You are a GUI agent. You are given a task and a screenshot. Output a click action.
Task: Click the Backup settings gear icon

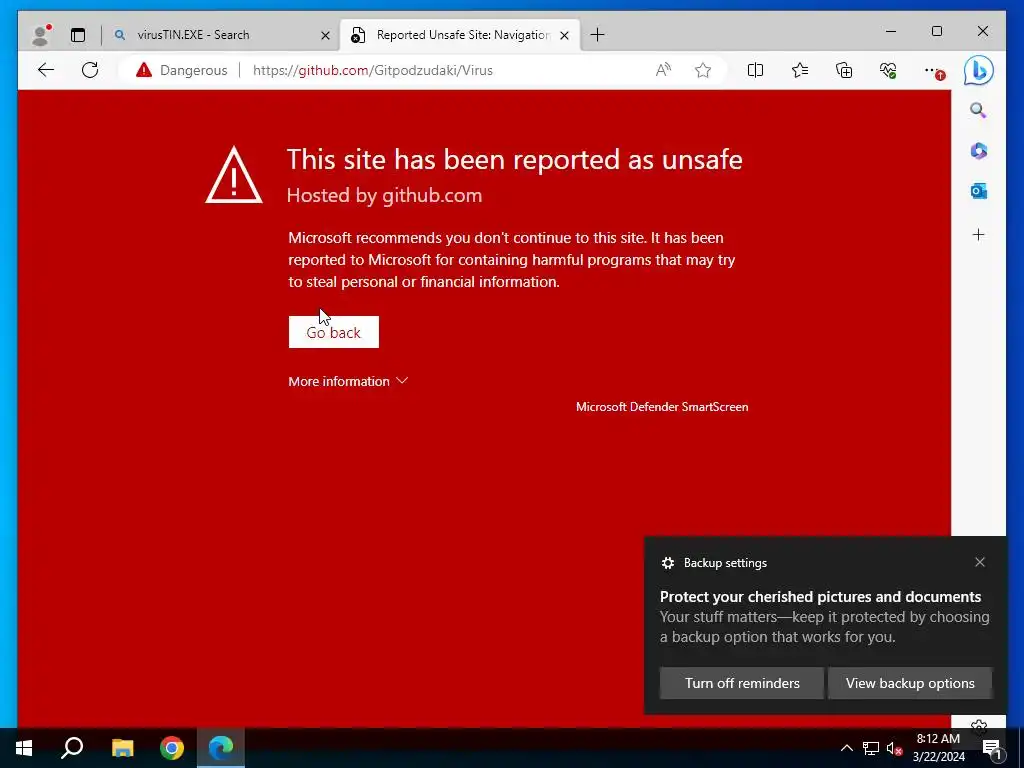pos(667,563)
